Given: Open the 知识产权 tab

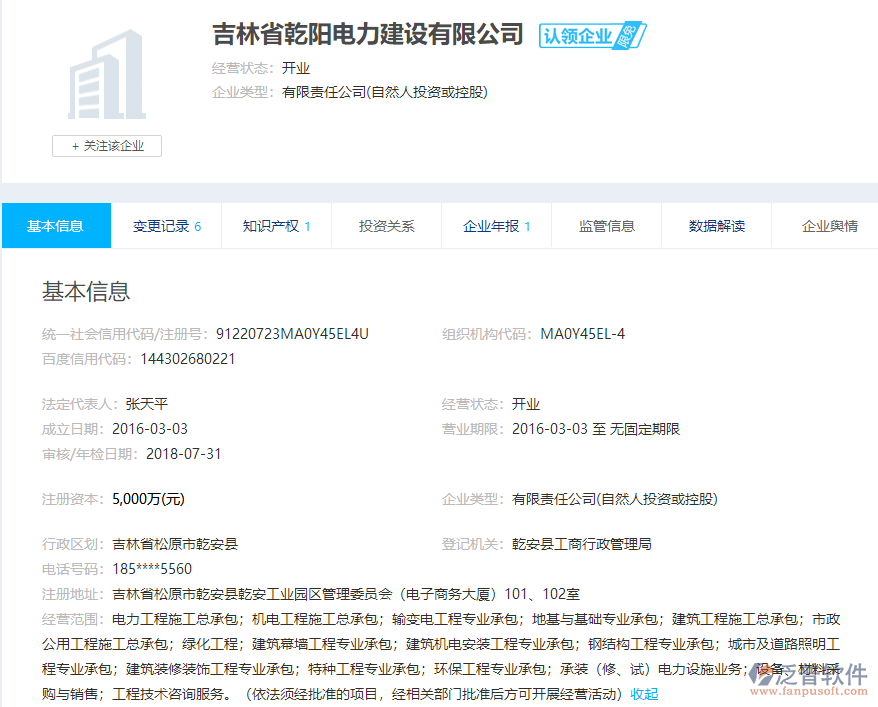Looking at the screenshot, I should (x=276, y=226).
